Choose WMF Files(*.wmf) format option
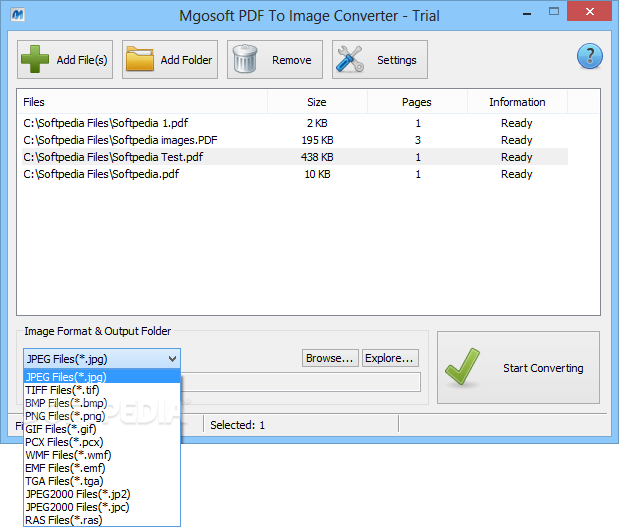Image resolution: width=619 pixels, height=527 pixels. click(102, 455)
